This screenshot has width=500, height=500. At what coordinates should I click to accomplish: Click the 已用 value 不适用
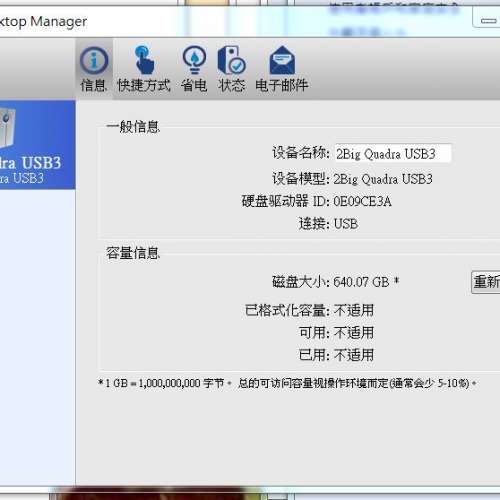(x=354, y=355)
